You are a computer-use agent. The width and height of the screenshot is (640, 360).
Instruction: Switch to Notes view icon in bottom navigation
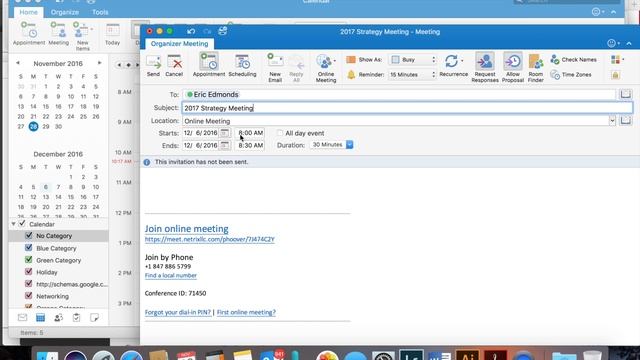click(94, 318)
